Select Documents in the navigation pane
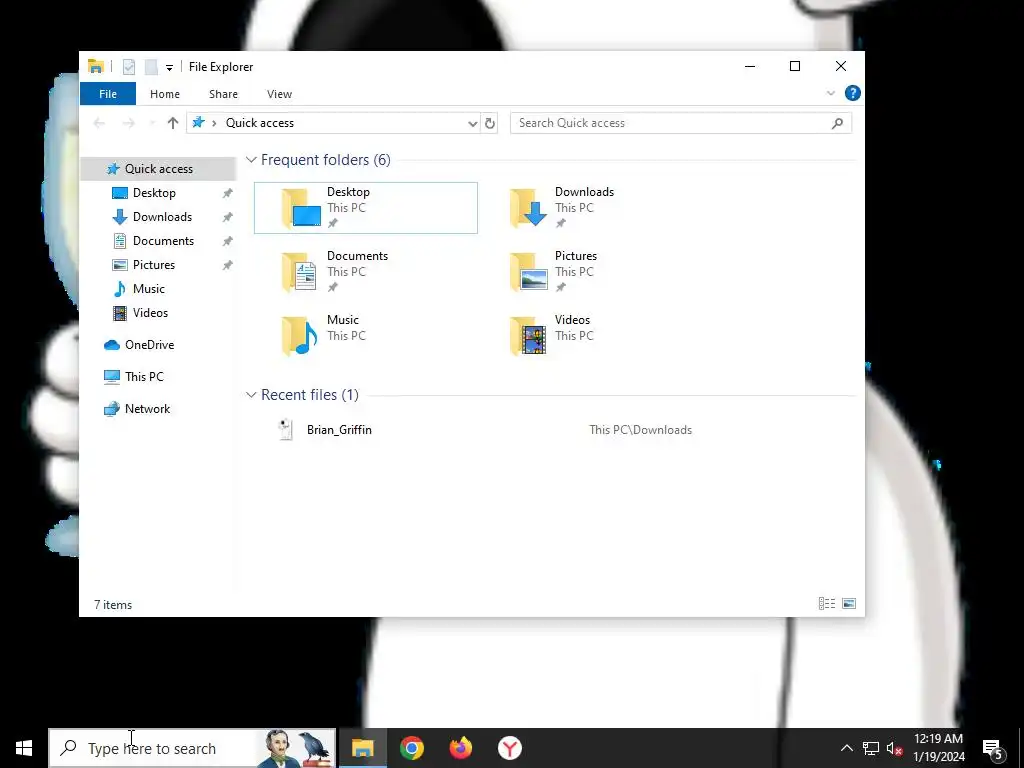This screenshot has width=1024, height=768. point(163,241)
